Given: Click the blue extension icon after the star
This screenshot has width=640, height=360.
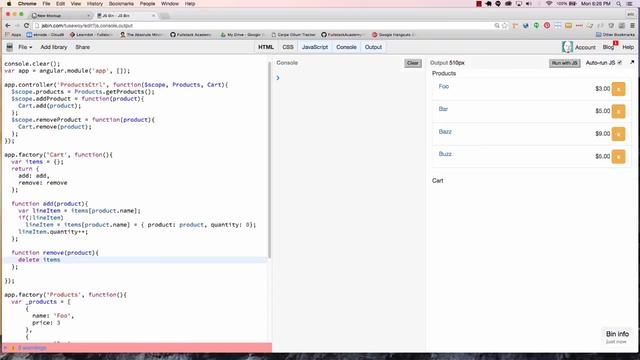Looking at the screenshot, I should coord(526,26).
